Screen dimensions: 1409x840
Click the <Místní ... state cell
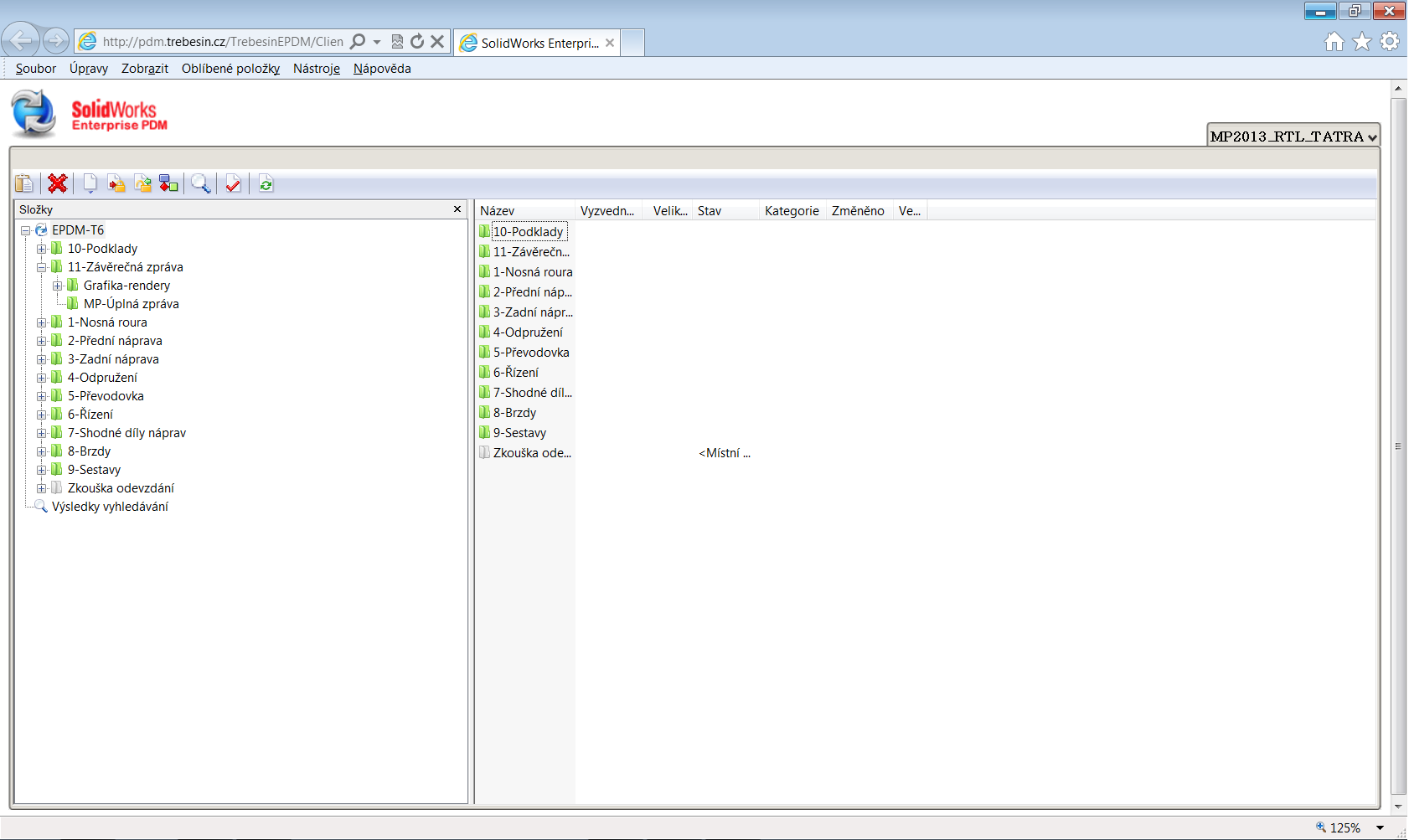coord(725,453)
